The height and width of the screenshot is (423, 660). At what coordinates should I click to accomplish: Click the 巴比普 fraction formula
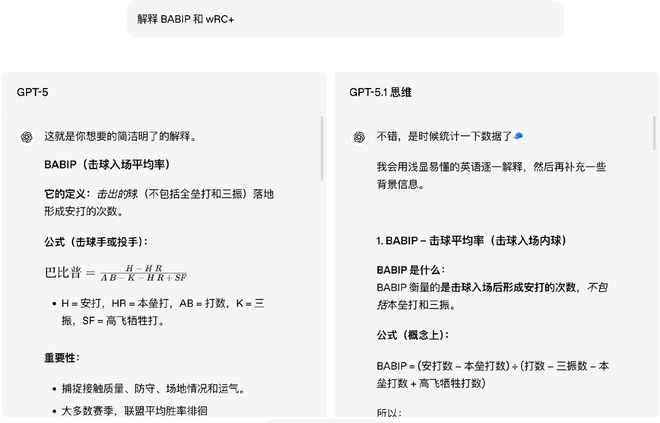coord(116,272)
